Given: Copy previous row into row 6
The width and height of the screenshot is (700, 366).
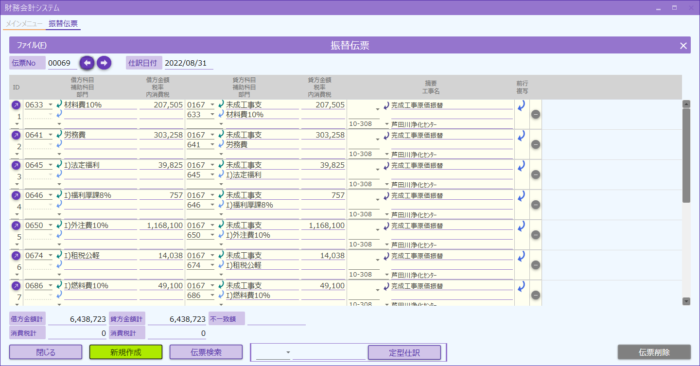Looking at the screenshot, I should click(x=521, y=256).
